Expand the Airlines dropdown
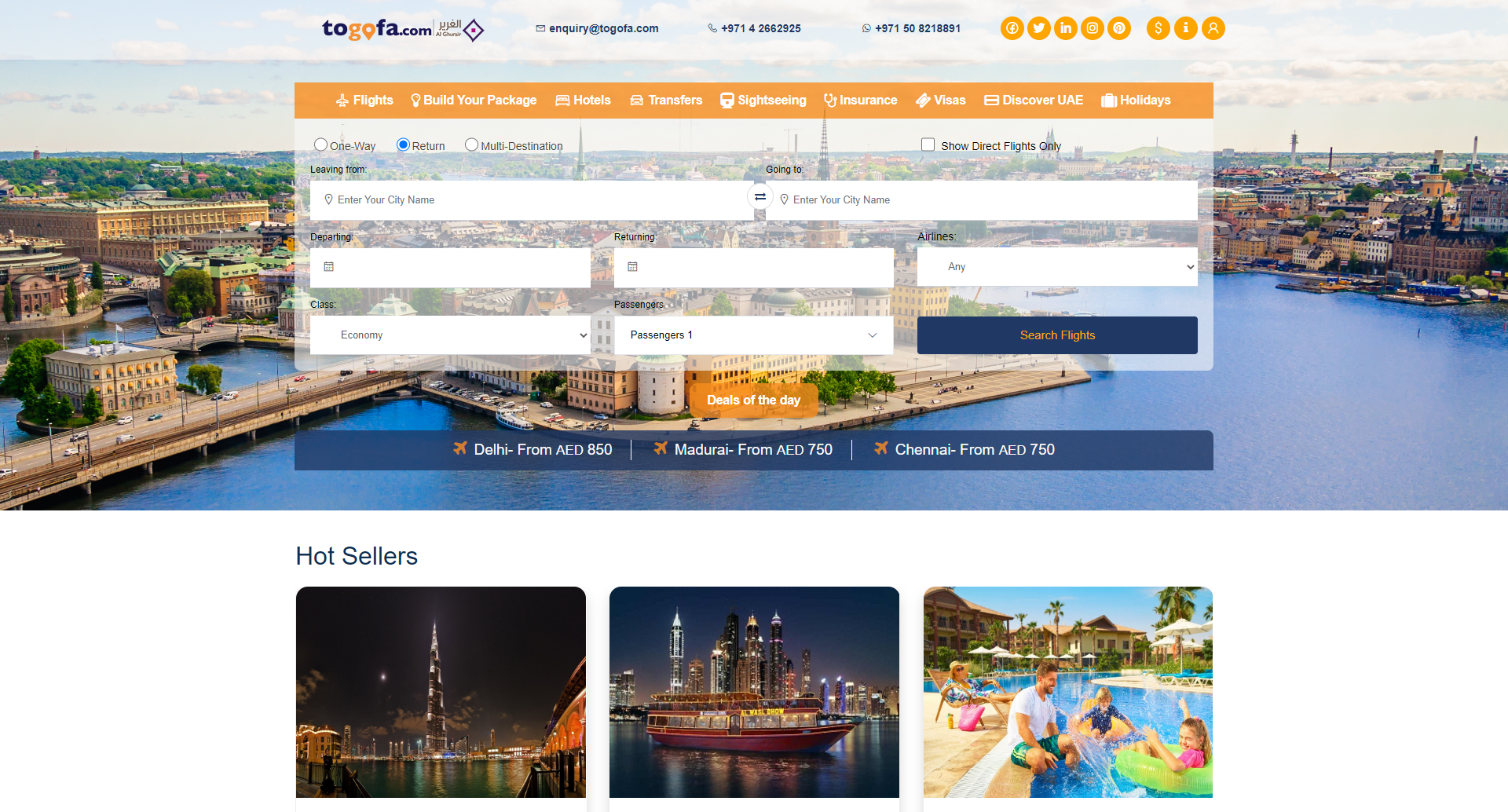Screen dimensions: 1508x812 pos(1057,267)
